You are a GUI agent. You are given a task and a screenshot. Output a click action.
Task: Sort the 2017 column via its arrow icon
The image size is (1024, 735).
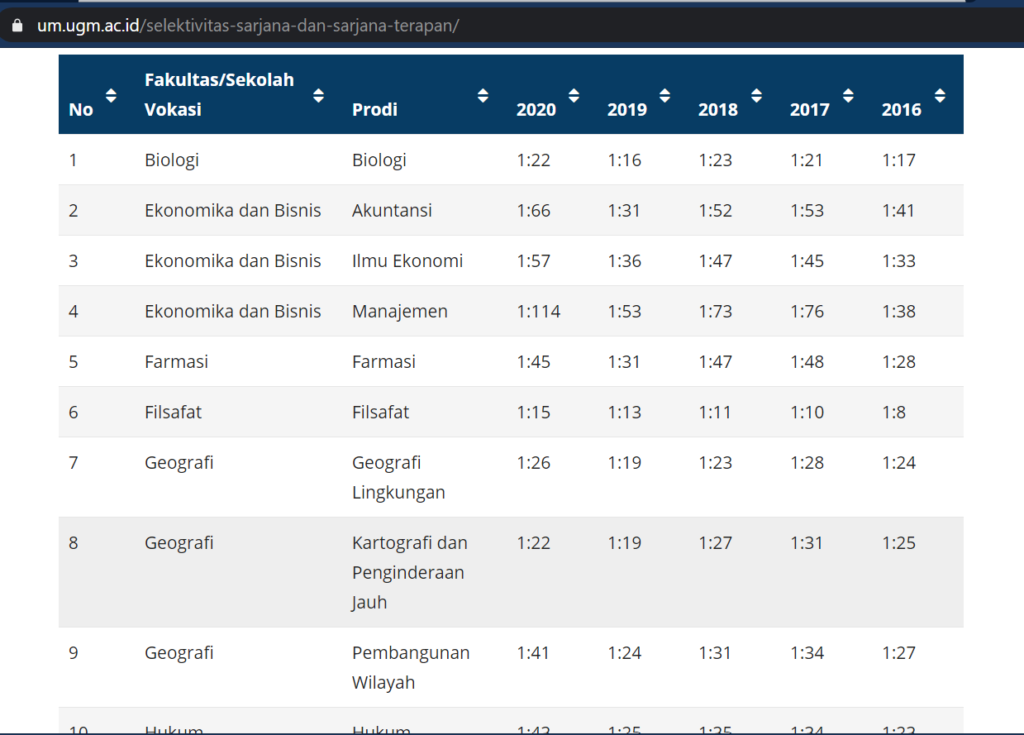(x=848, y=95)
